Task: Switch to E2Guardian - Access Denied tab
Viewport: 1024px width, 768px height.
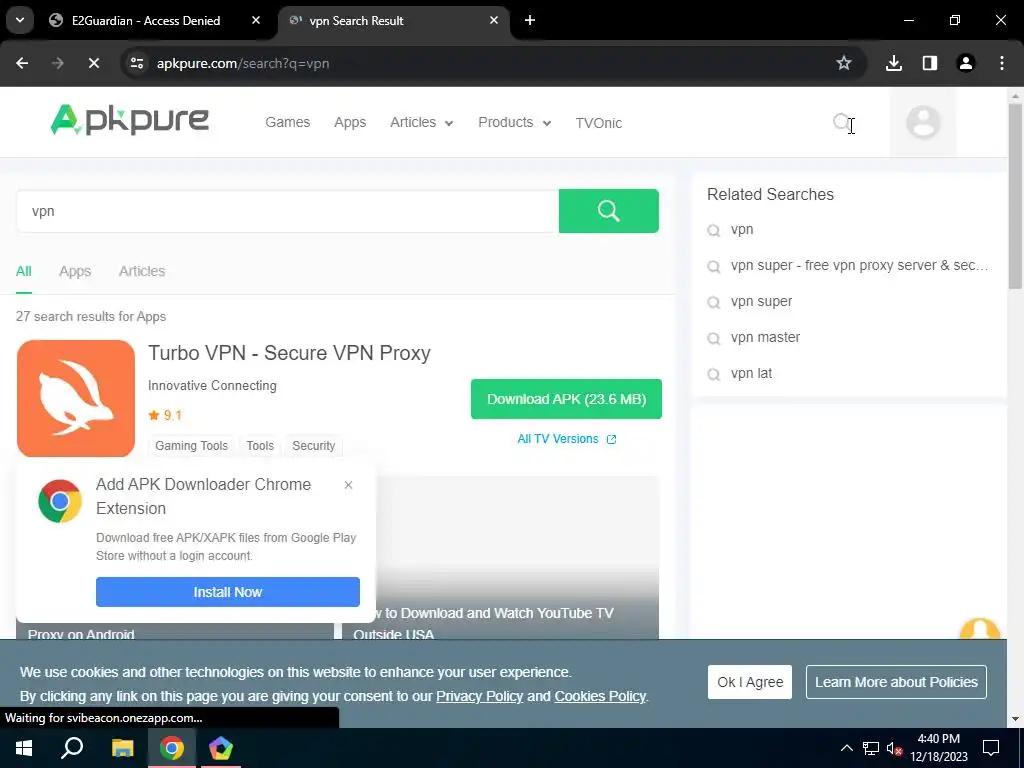Action: pos(146,21)
